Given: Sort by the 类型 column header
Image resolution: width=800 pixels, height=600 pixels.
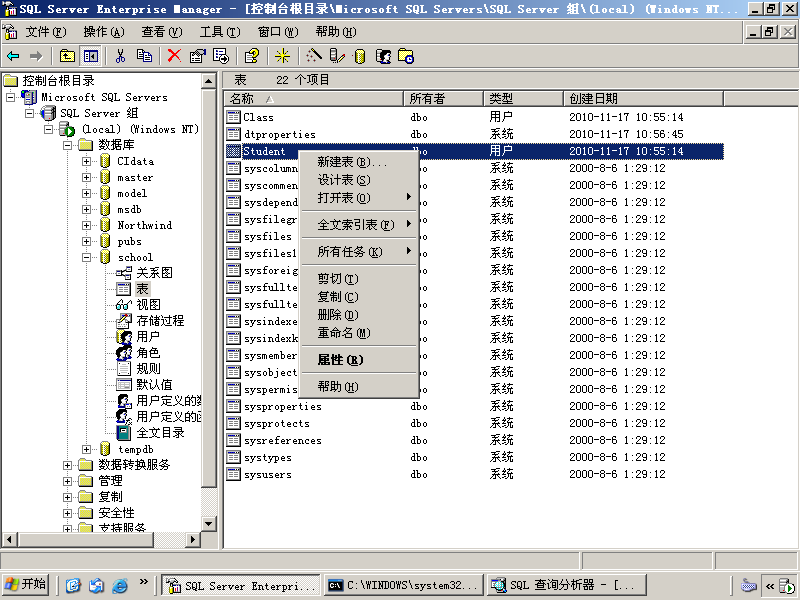Looking at the screenshot, I should pos(523,98).
